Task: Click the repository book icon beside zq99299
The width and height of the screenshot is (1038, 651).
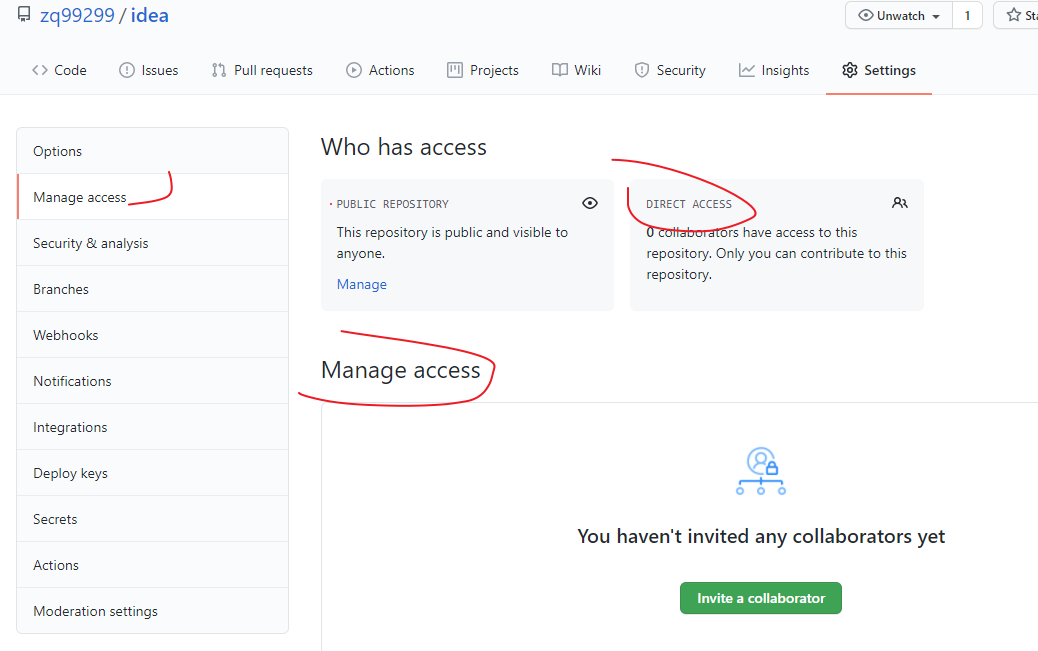Action: 24,15
